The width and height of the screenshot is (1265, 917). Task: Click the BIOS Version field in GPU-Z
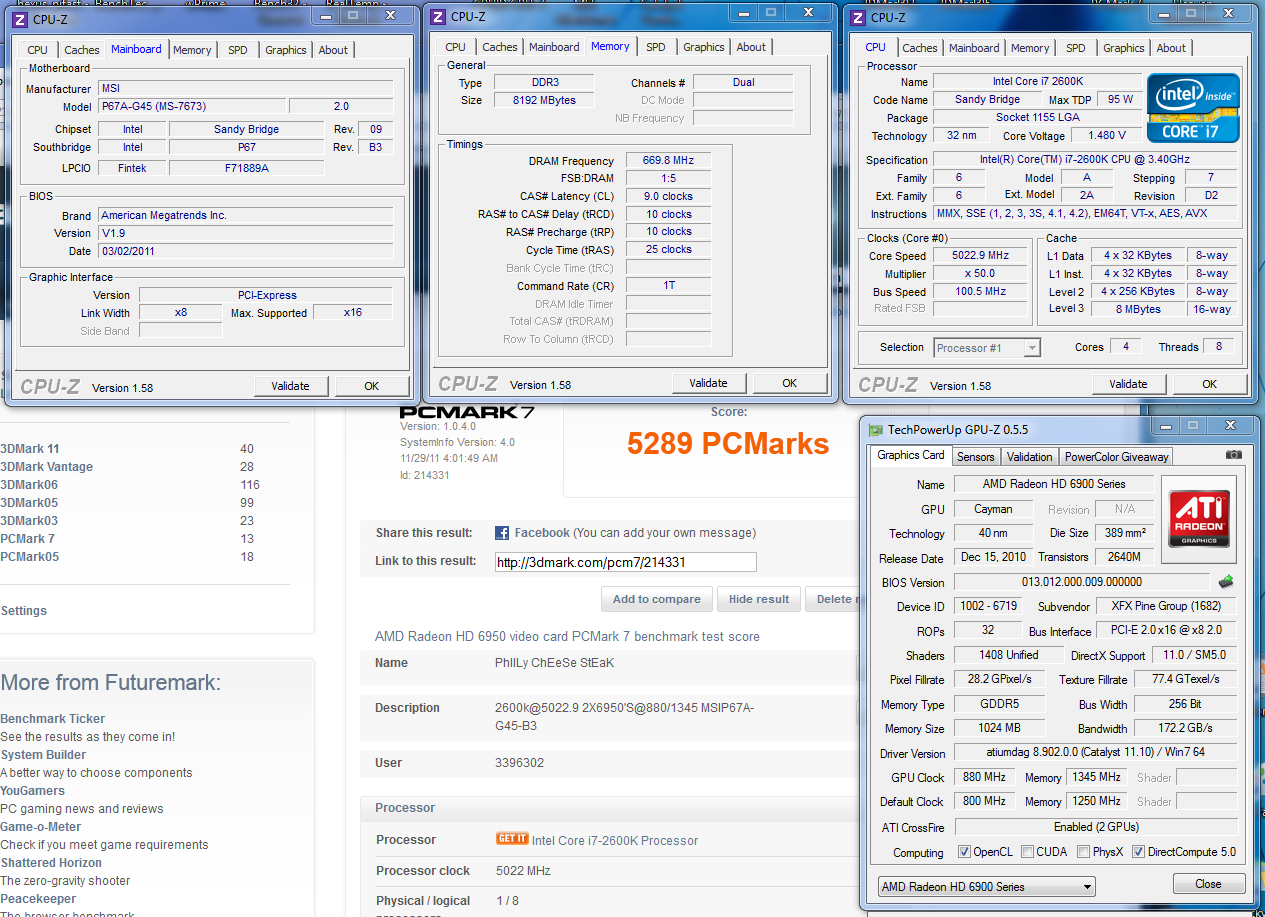pyautogui.click(x=1082, y=582)
